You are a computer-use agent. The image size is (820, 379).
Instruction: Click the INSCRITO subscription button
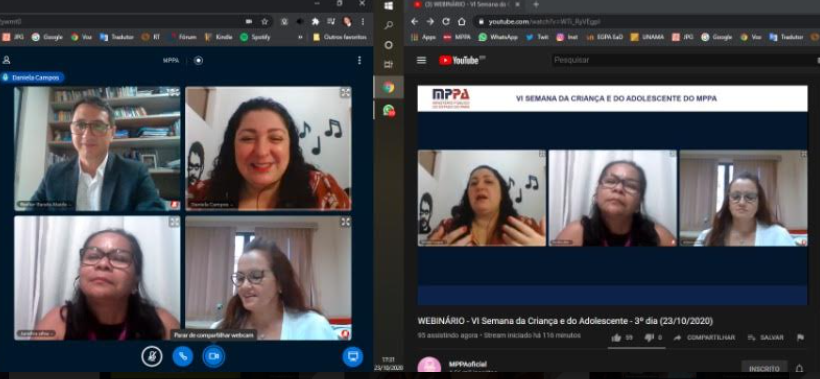click(764, 367)
